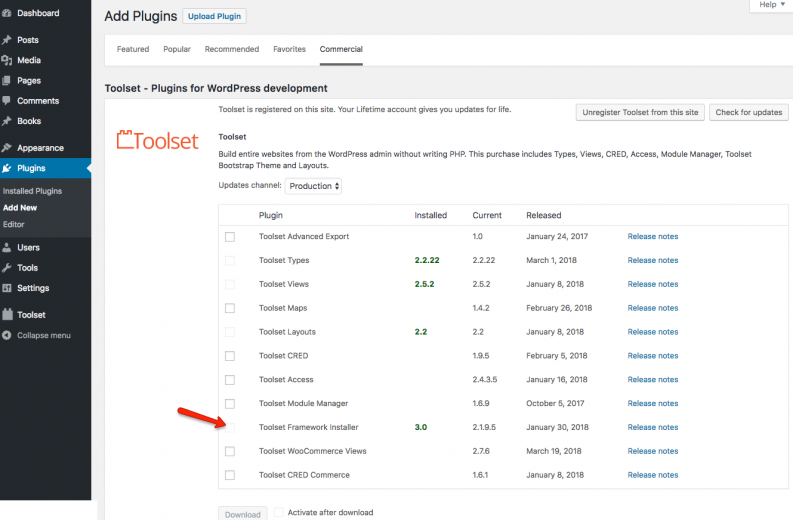Enable Activate after download checkbox

pos(279,512)
